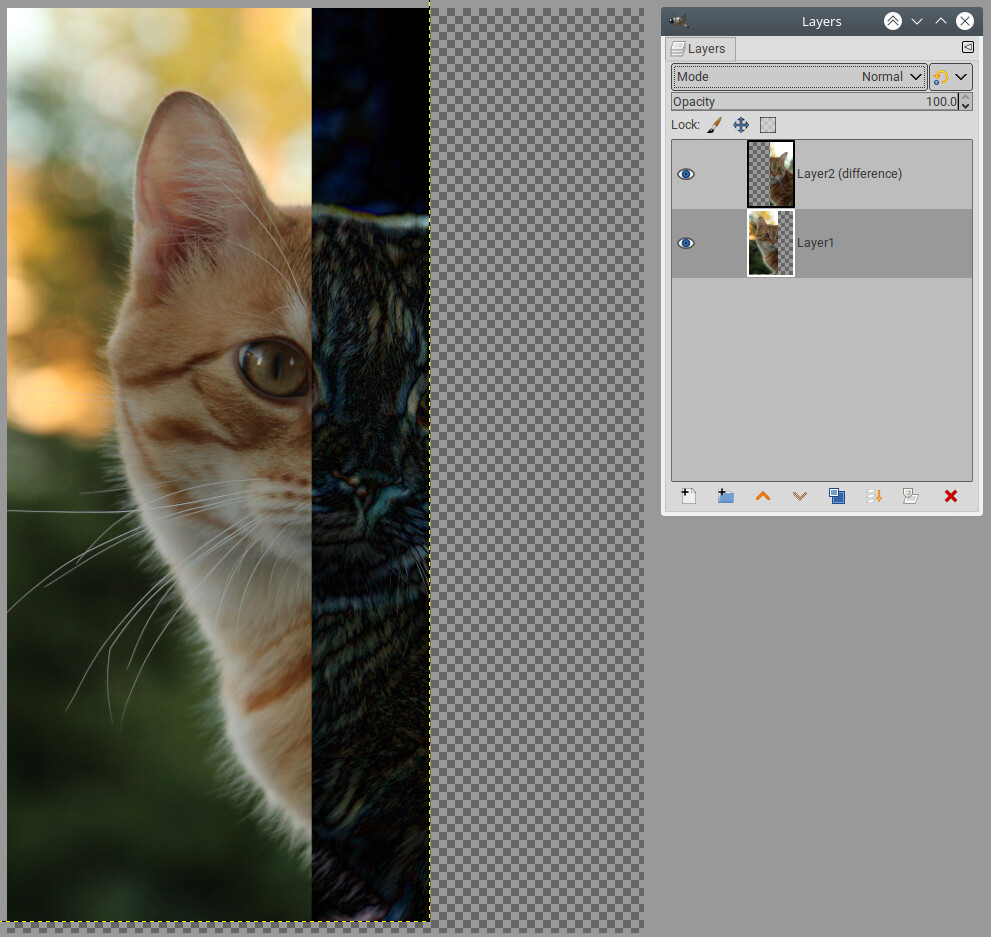The image size is (991, 937).
Task: Click the Opacity slider
Action: [x=814, y=102]
